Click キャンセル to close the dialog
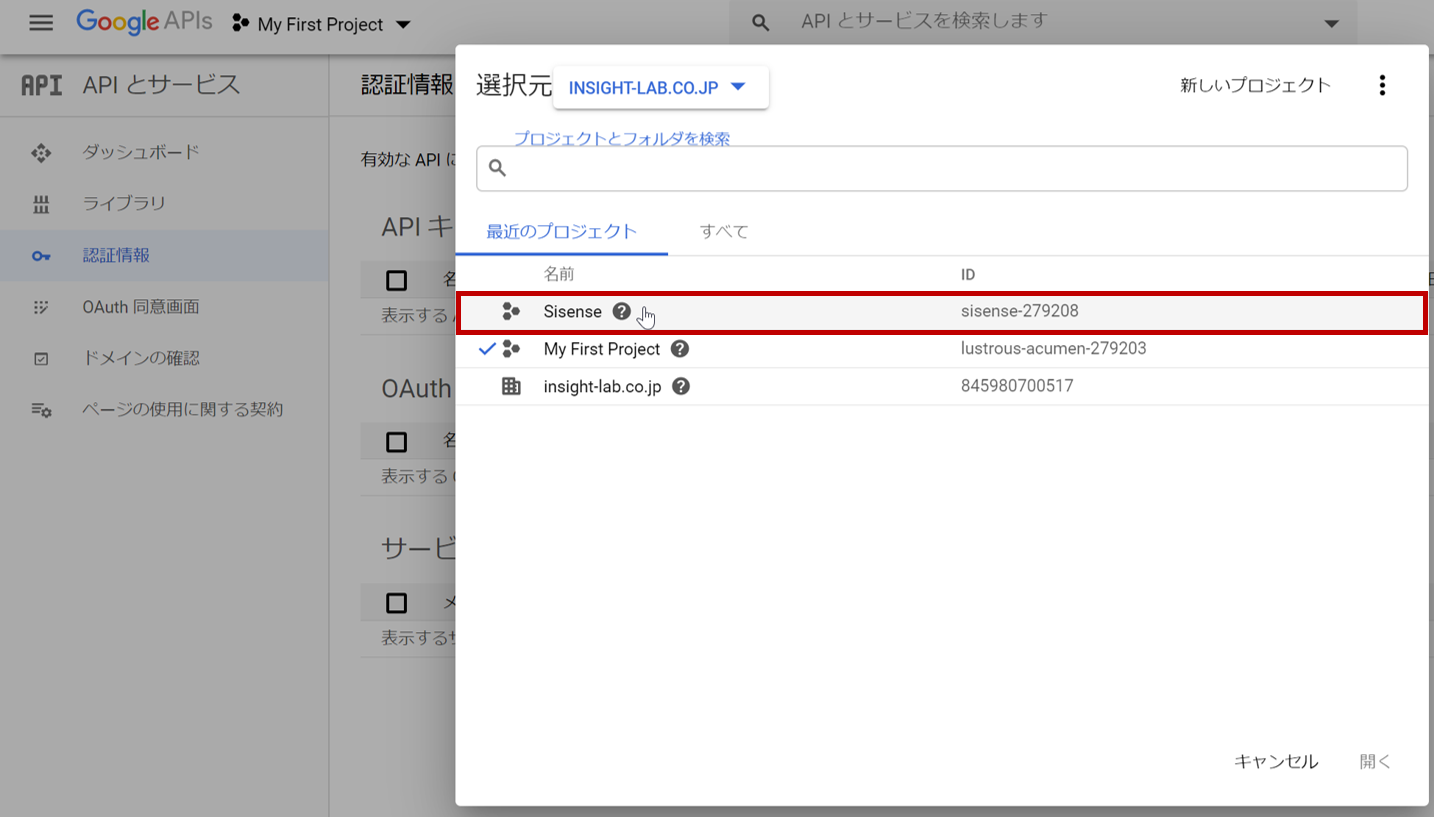The image size is (1434, 817). (1276, 762)
